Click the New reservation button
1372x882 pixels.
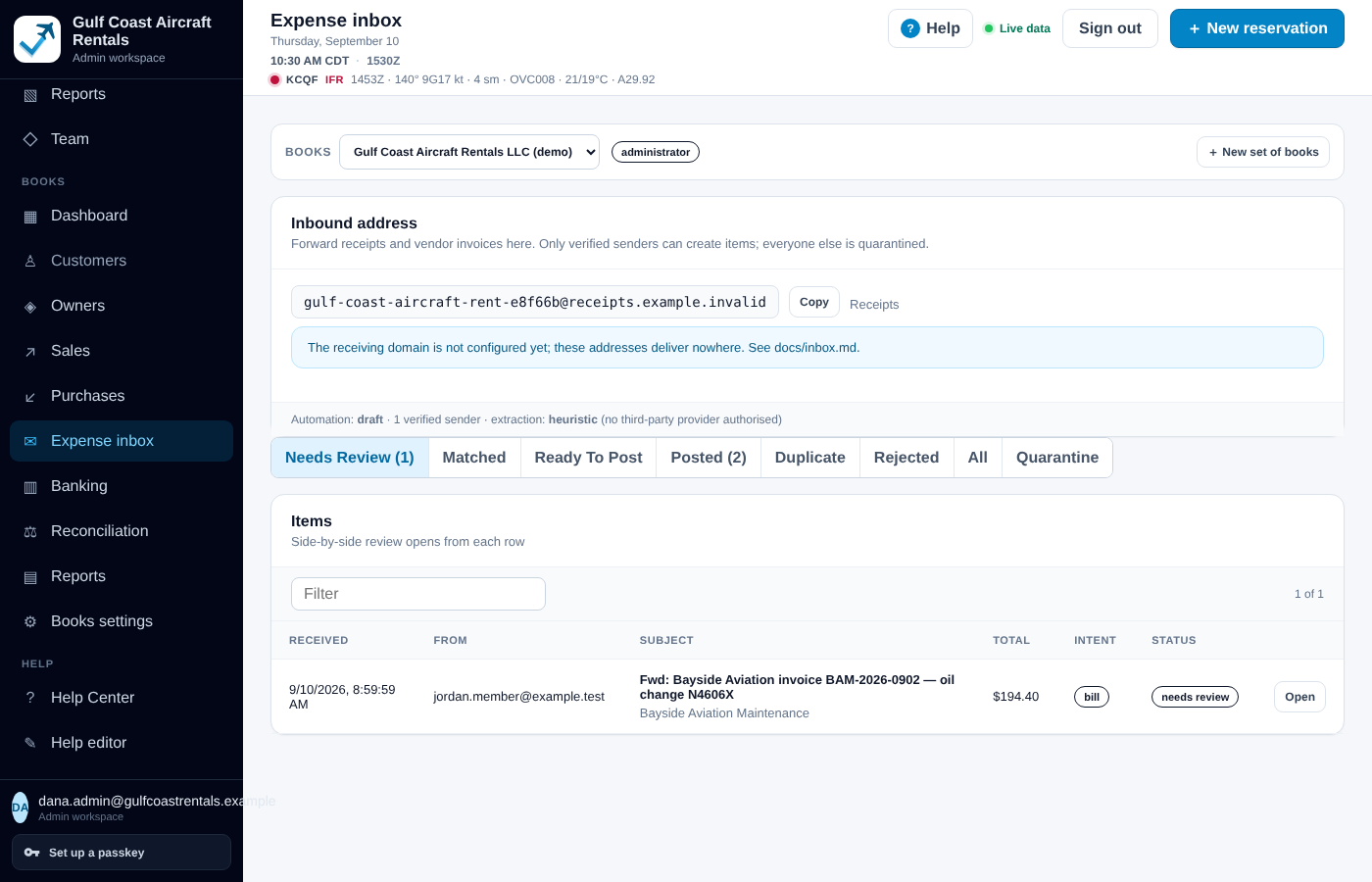point(1257,28)
